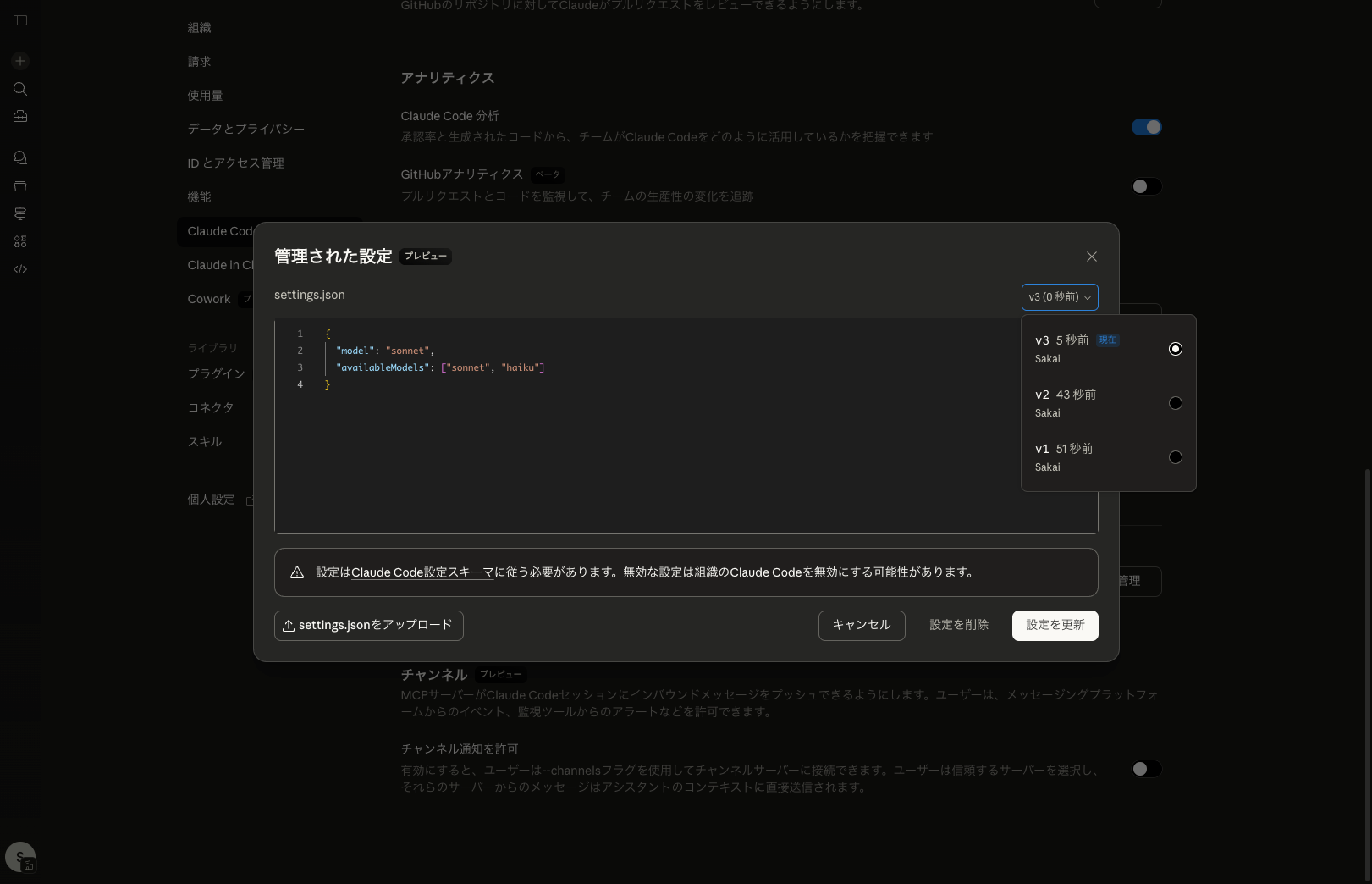Screen dimensions: 1372x884
Task: Click 設定を削除 button
Action: [958, 626]
